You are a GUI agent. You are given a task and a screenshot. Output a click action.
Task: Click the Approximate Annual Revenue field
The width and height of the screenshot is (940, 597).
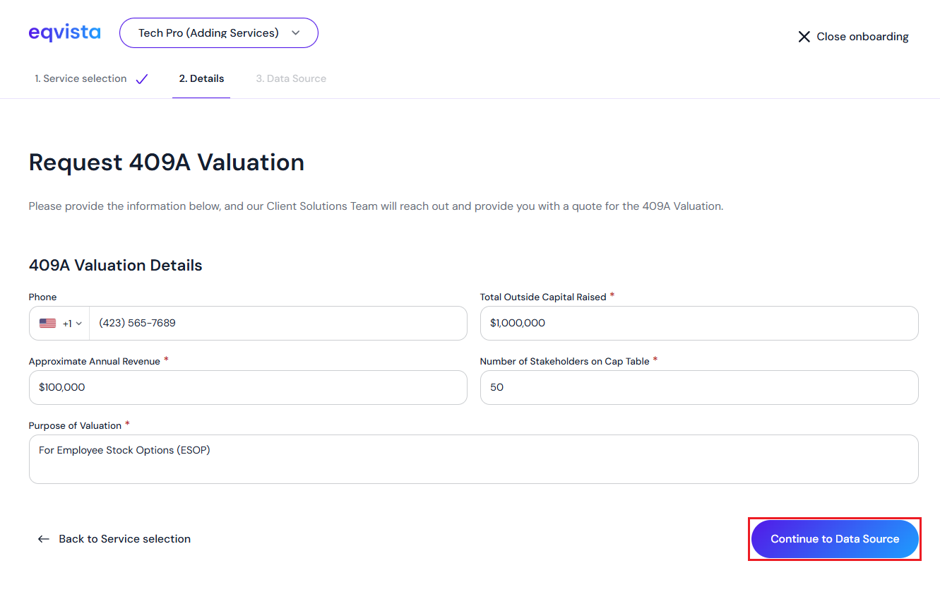click(248, 387)
